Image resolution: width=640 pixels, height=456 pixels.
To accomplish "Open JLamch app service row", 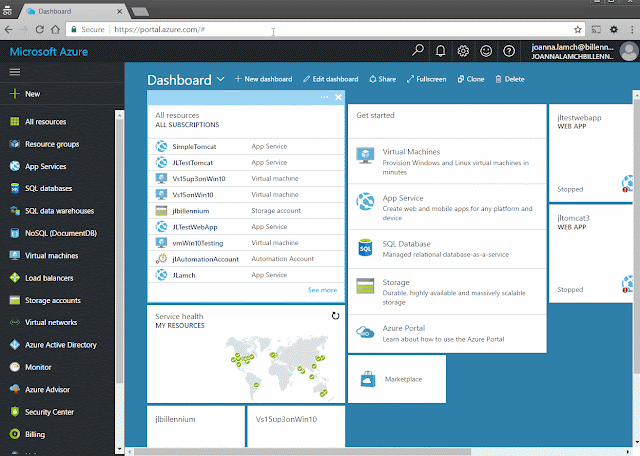I will (x=246, y=275).
